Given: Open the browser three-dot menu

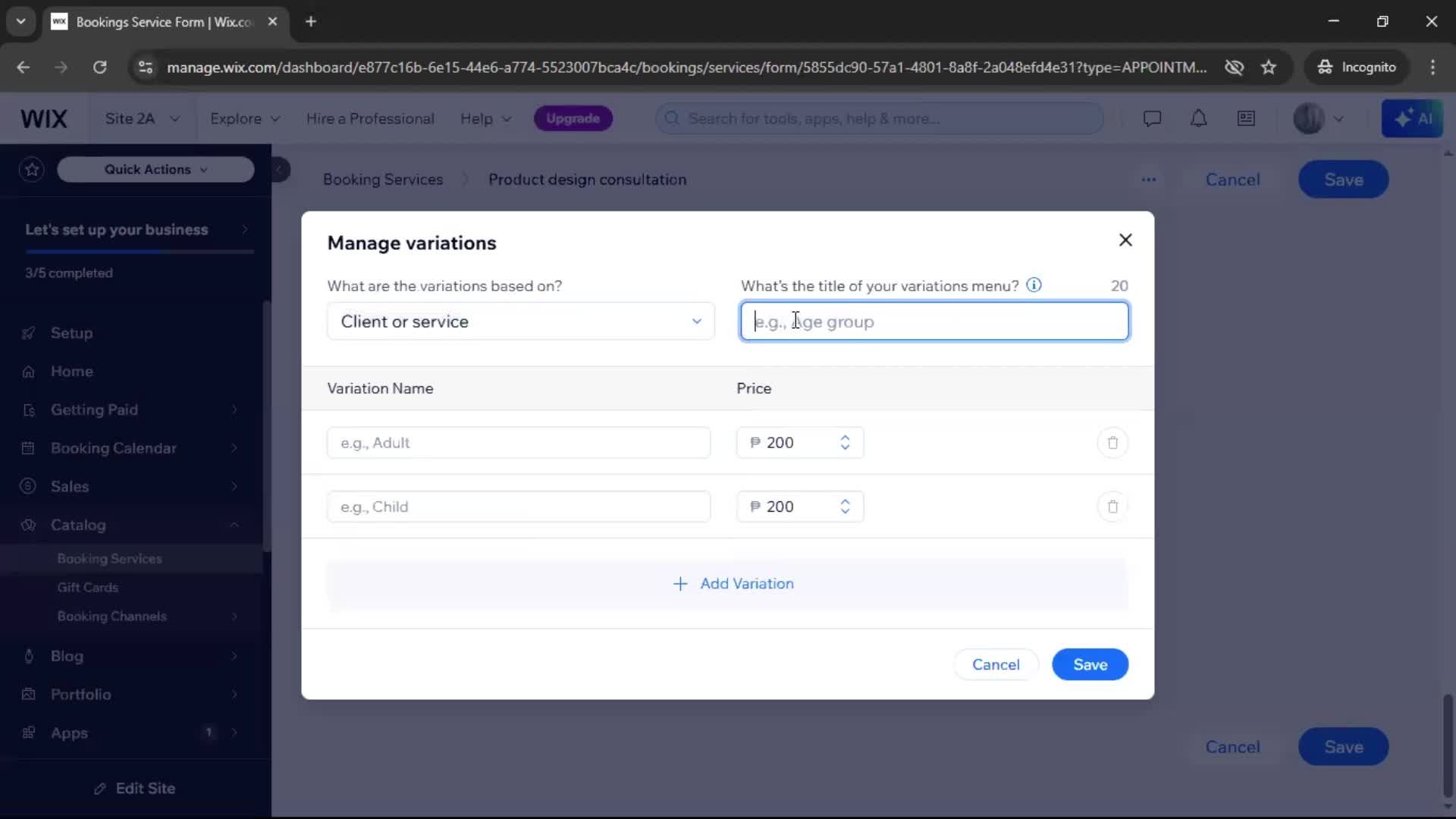Looking at the screenshot, I should click(1432, 67).
